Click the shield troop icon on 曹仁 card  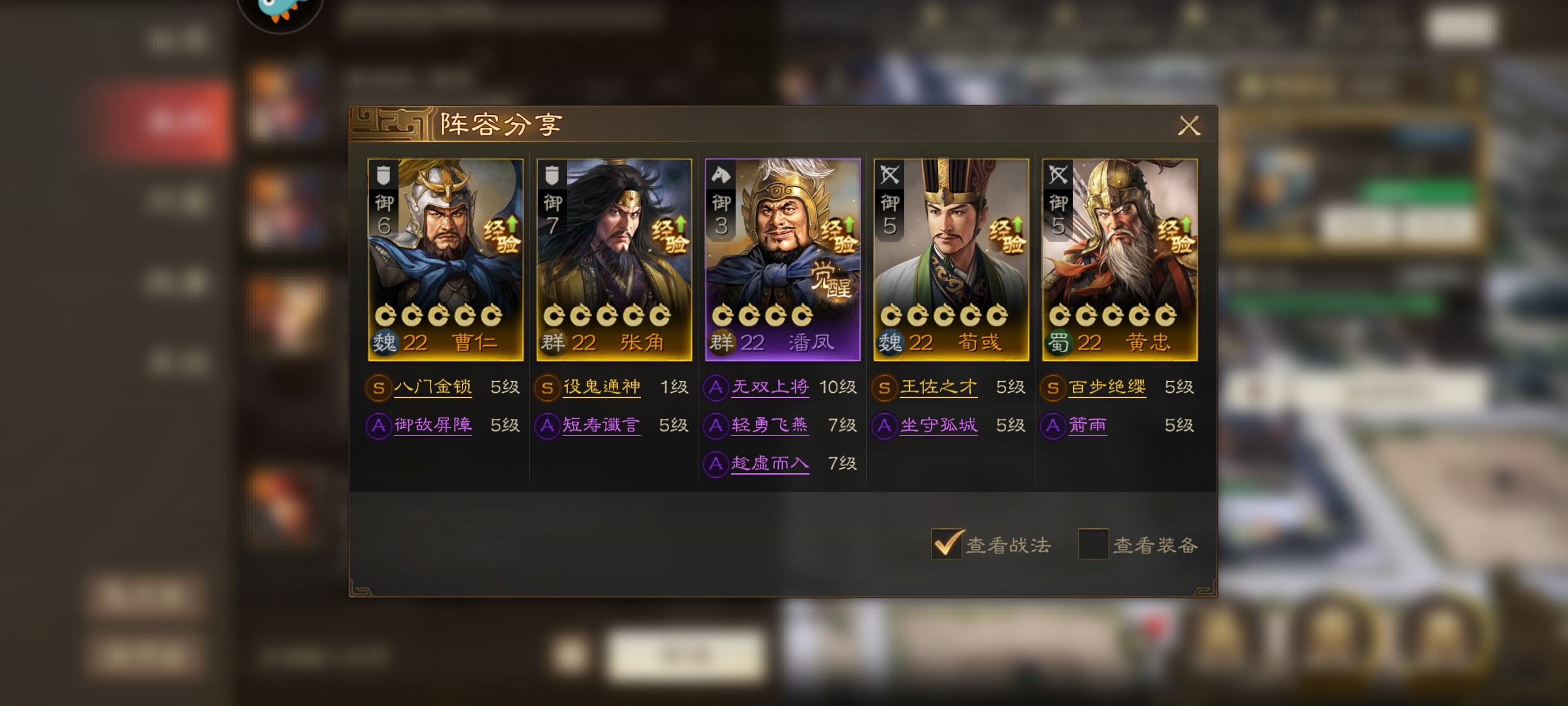point(384,175)
